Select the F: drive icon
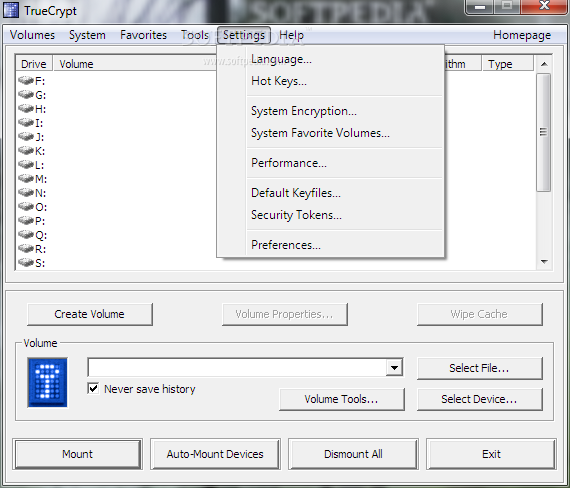This screenshot has width=570, height=488. pos(26,80)
